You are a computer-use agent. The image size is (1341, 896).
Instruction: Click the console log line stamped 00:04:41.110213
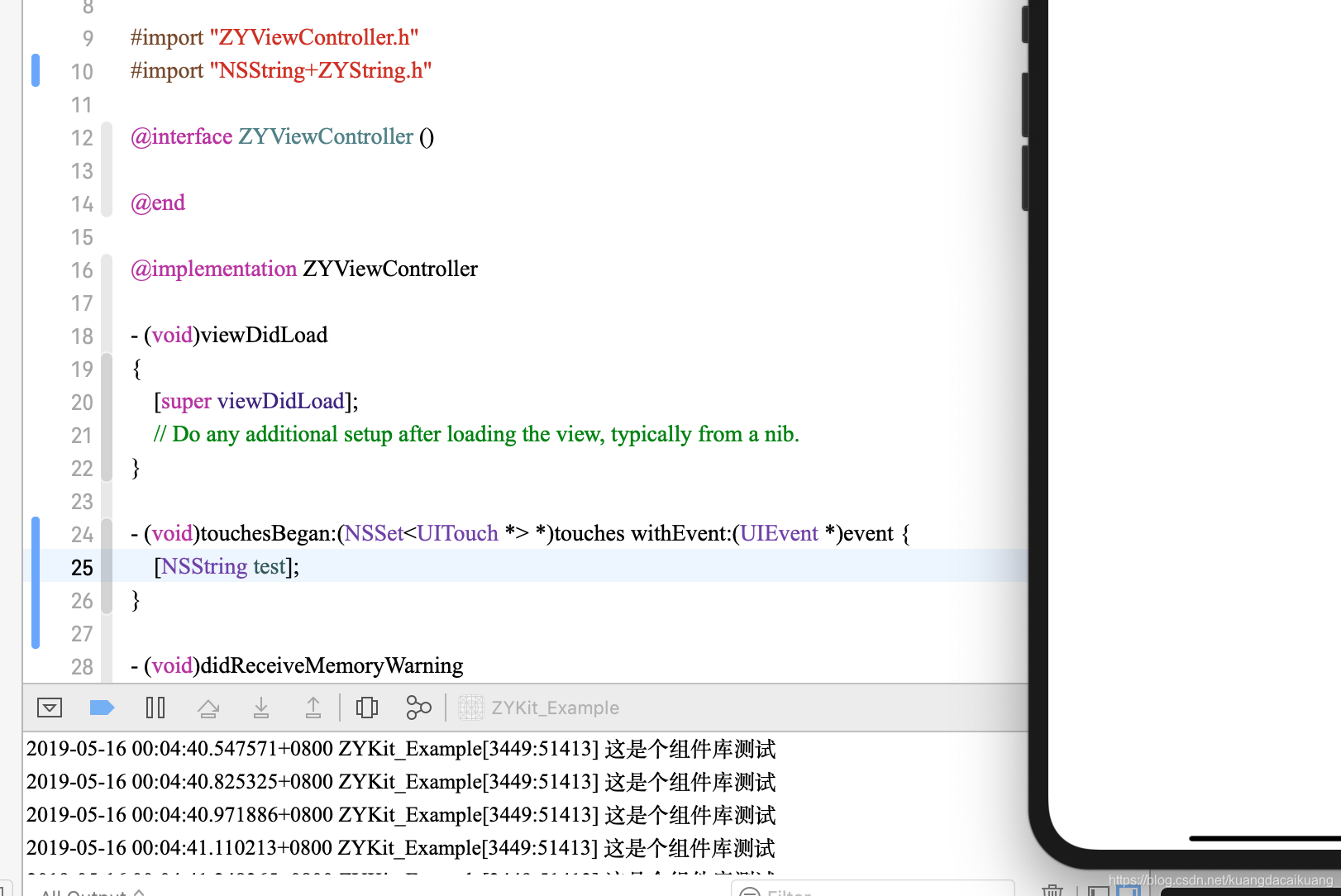401,849
